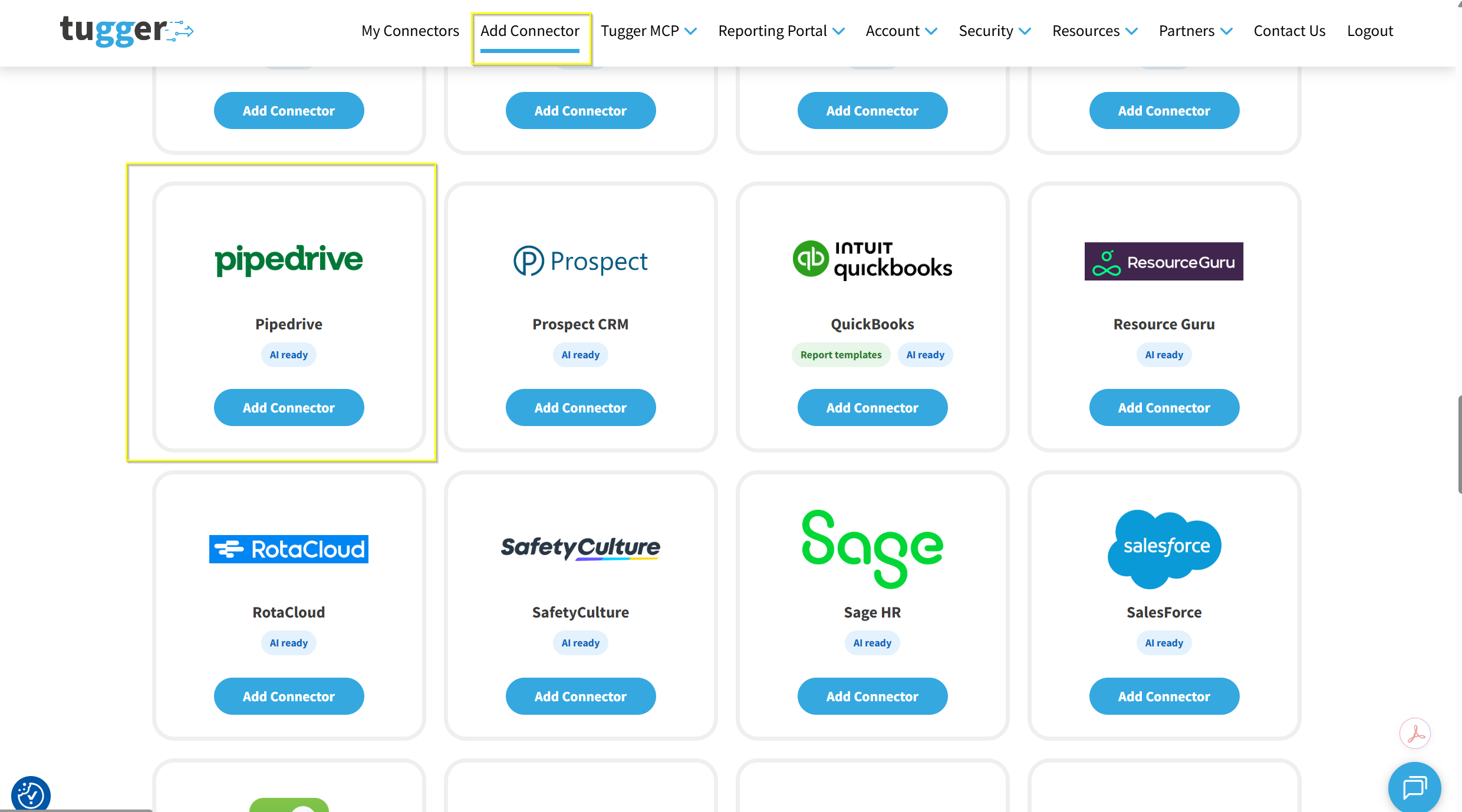
Task: Click the QuickBooks title text
Action: coord(872,324)
